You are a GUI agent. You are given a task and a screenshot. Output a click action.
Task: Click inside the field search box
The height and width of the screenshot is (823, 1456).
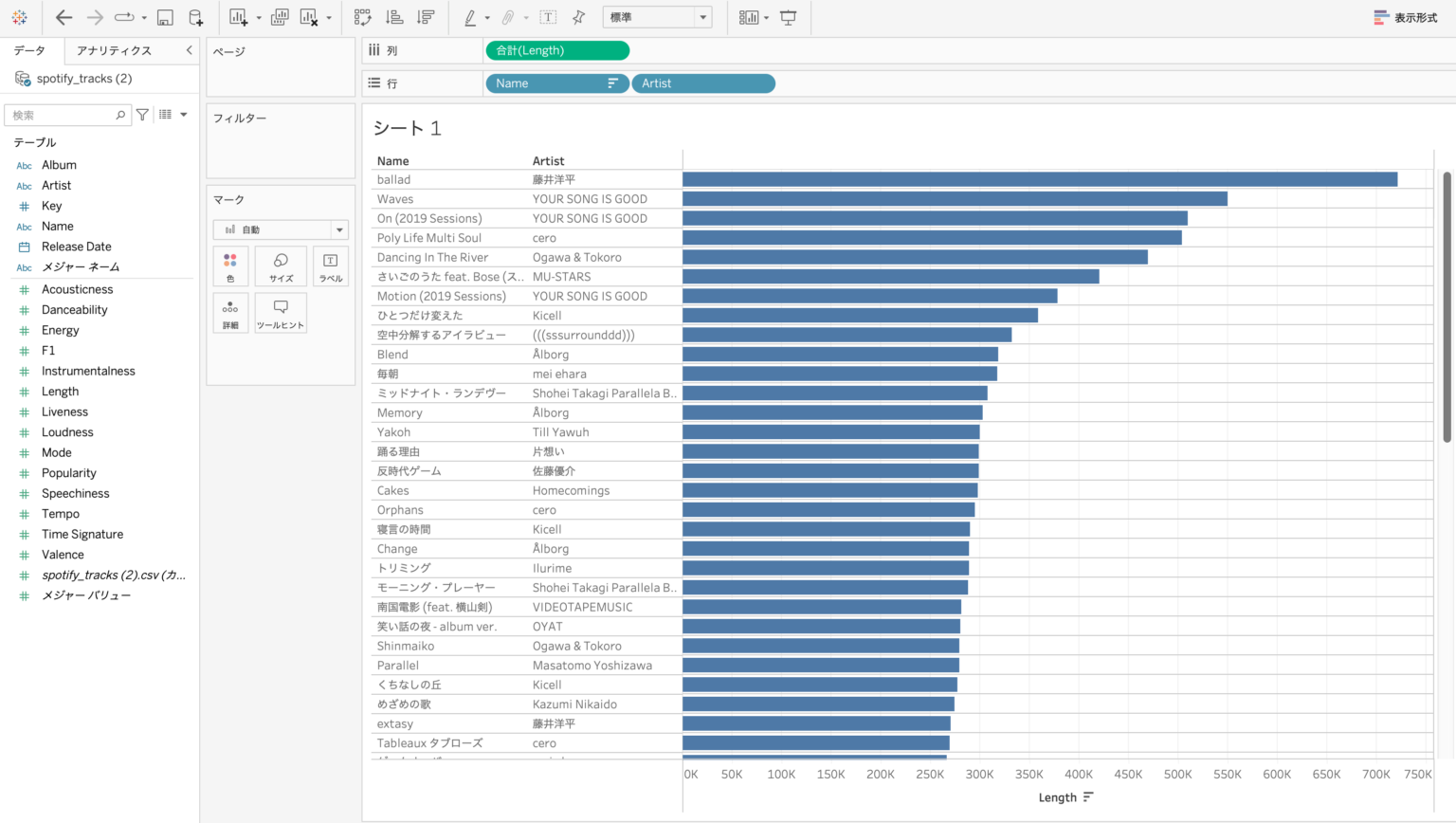tap(62, 114)
